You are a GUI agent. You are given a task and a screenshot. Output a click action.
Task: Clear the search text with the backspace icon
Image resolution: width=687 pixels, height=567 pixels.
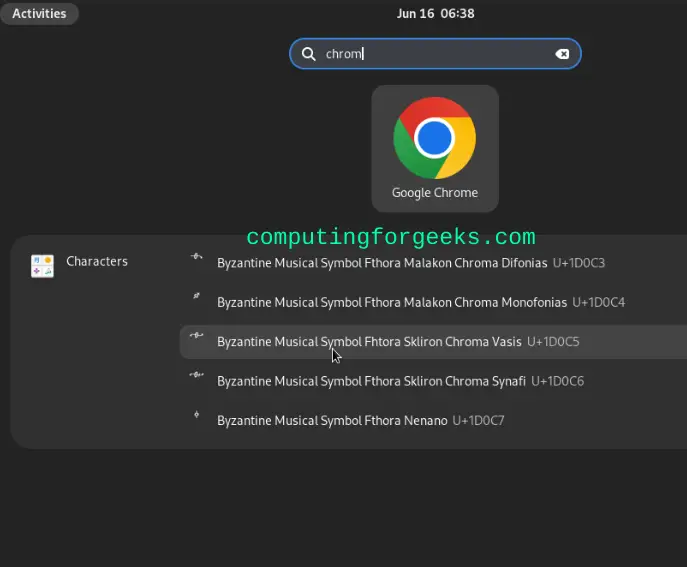(562, 54)
